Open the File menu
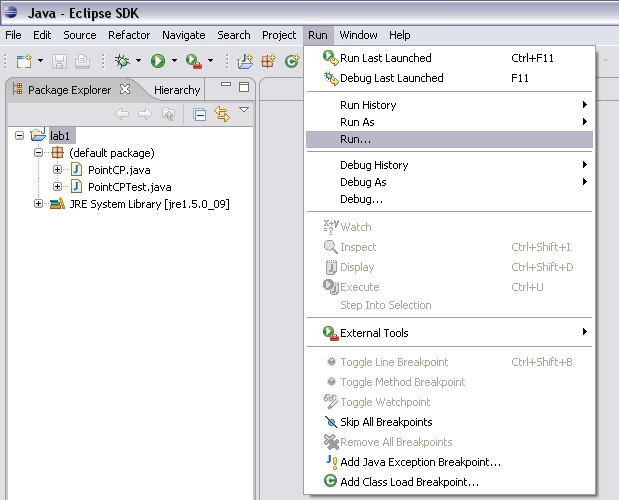Viewport: 619px width, 500px height. click(x=13, y=35)
